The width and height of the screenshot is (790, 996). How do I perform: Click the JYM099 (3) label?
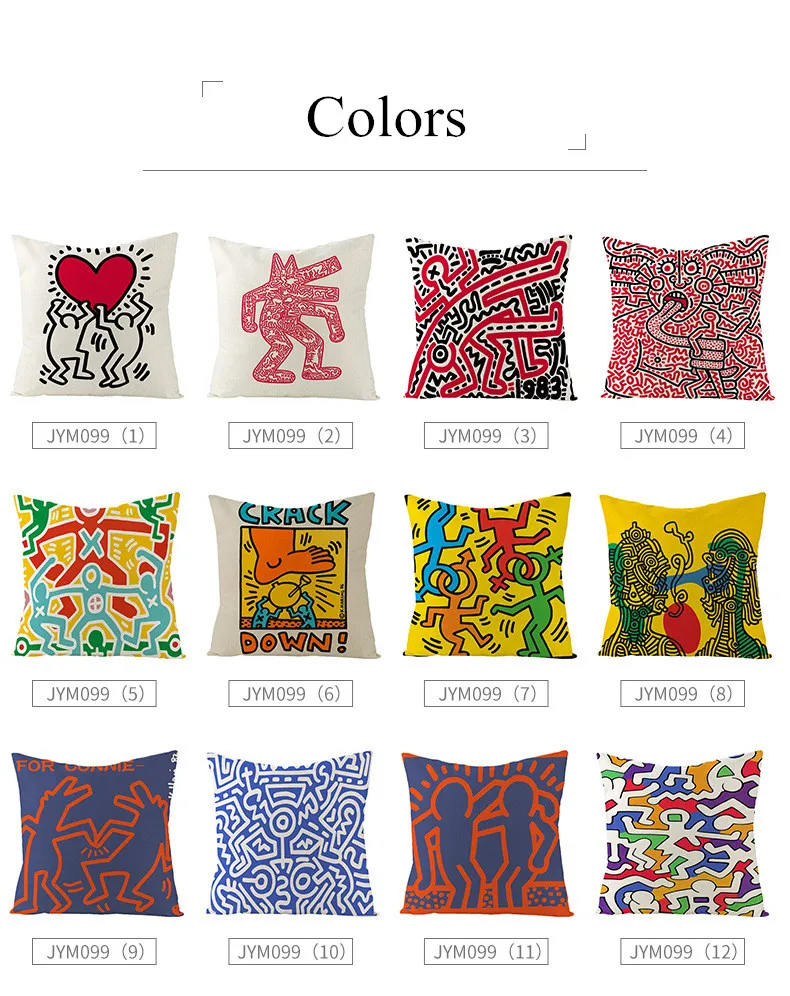pos(486,436)
